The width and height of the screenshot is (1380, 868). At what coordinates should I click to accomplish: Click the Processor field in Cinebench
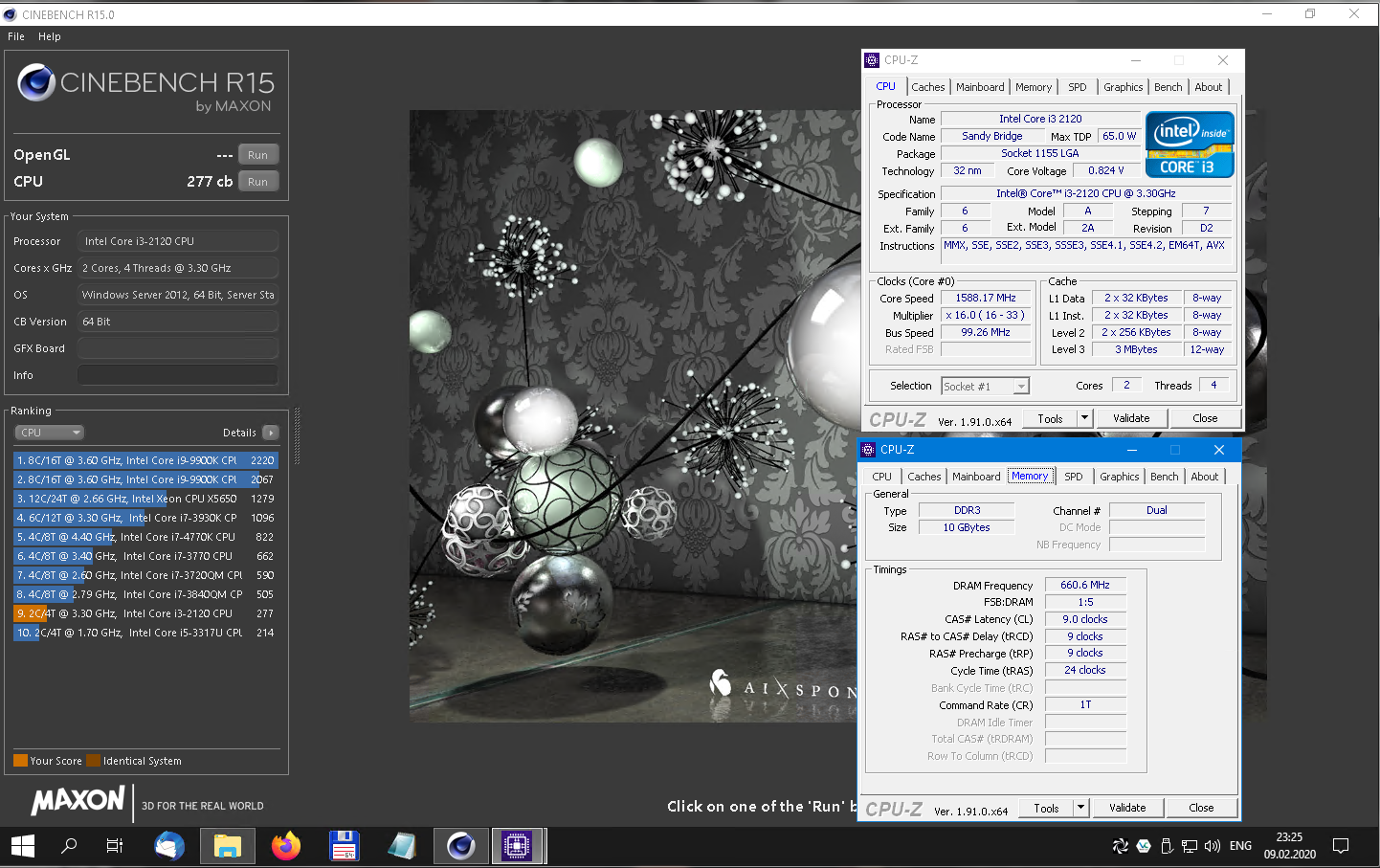pyautogui.click(x=178, y=241)
